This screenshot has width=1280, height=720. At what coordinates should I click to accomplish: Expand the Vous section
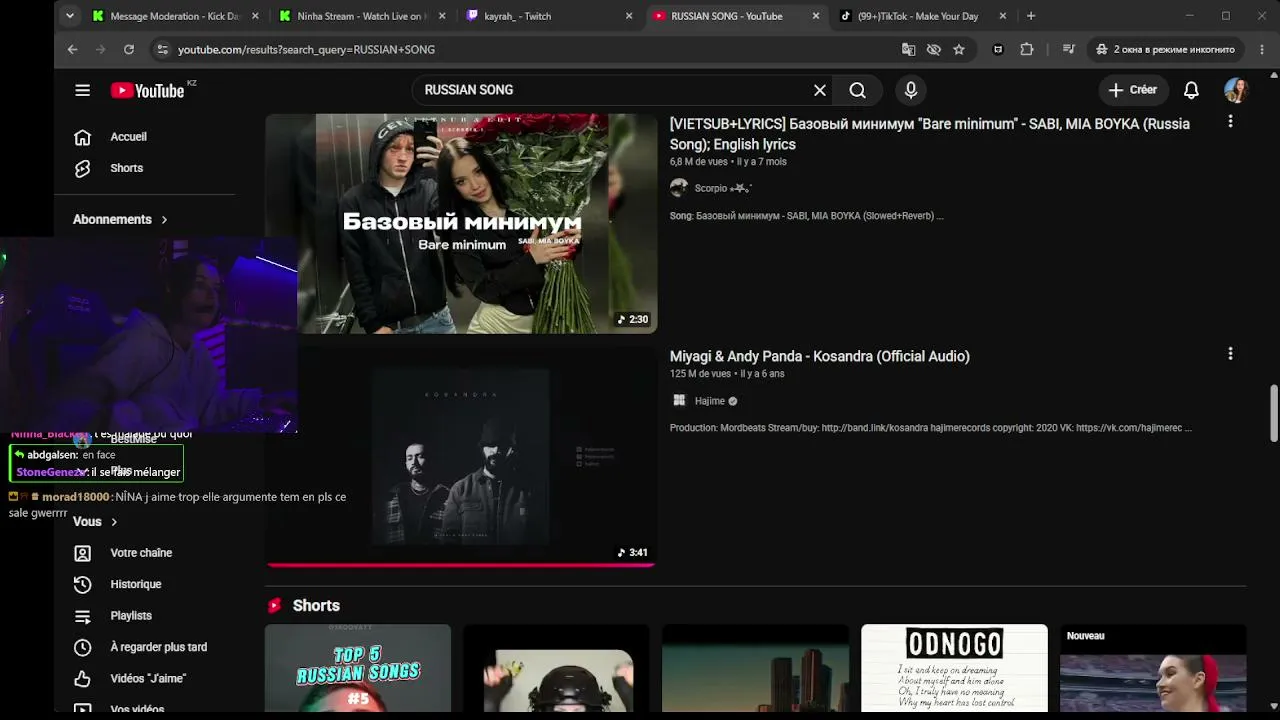[95, 521]
